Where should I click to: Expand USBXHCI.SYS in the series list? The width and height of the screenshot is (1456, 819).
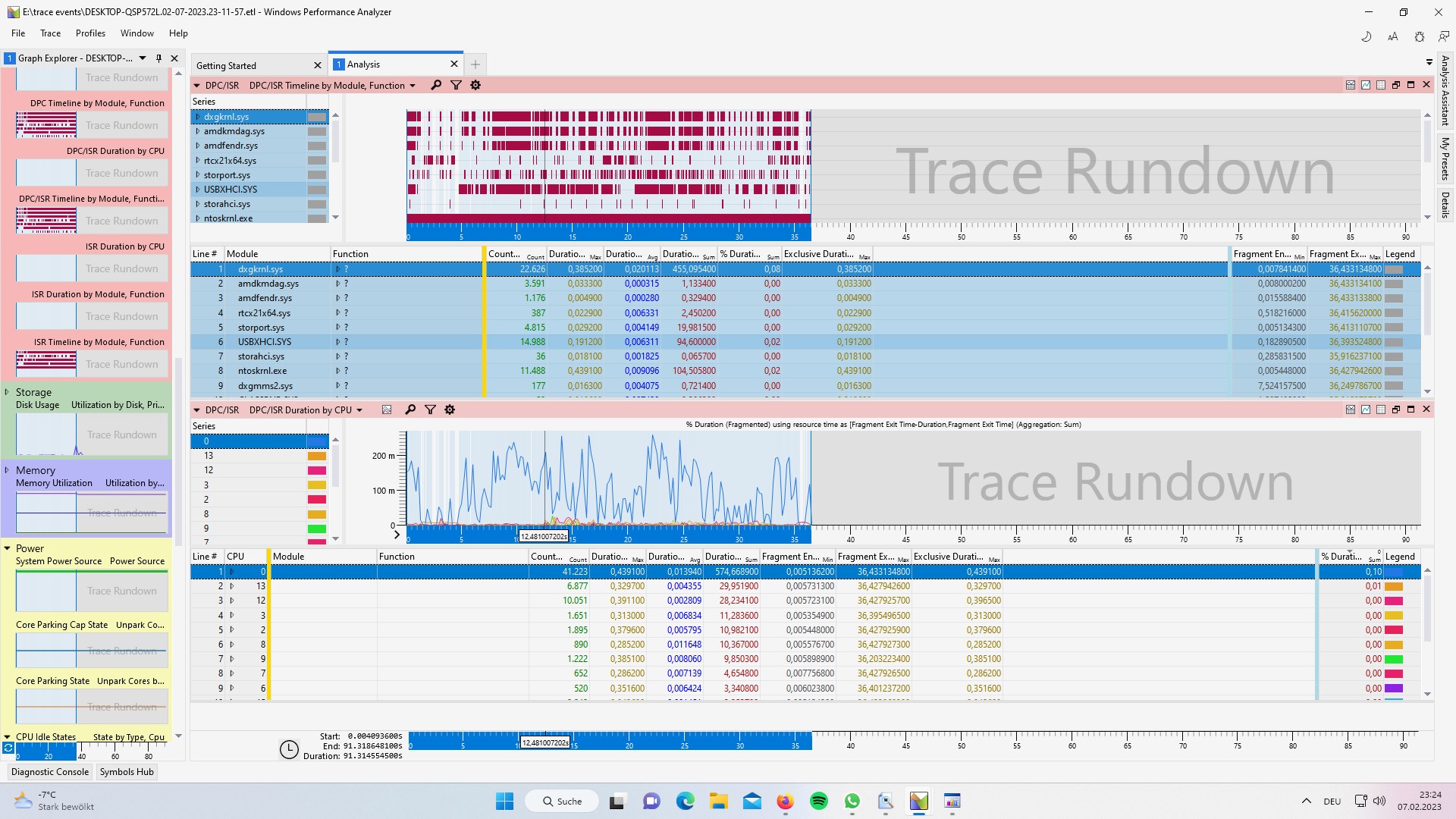point(198,190)
